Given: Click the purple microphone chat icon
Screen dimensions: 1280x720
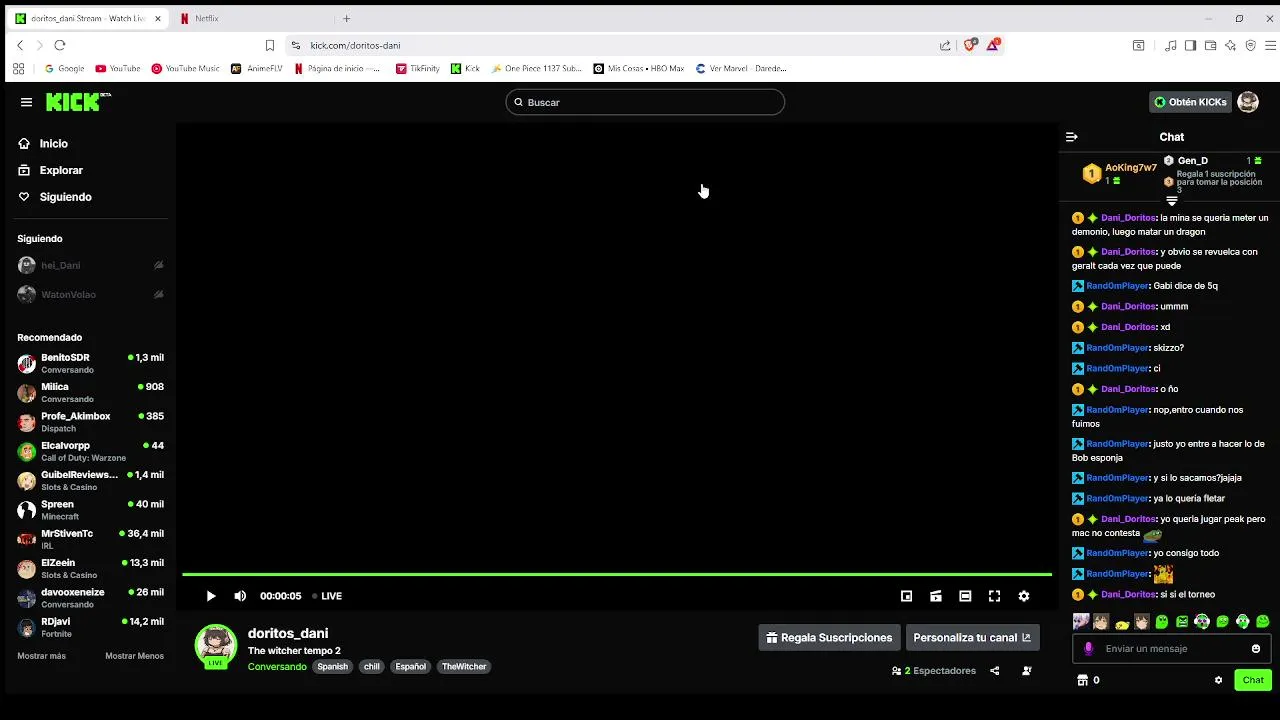Looking at the screenshot, I should [1089, 649].
